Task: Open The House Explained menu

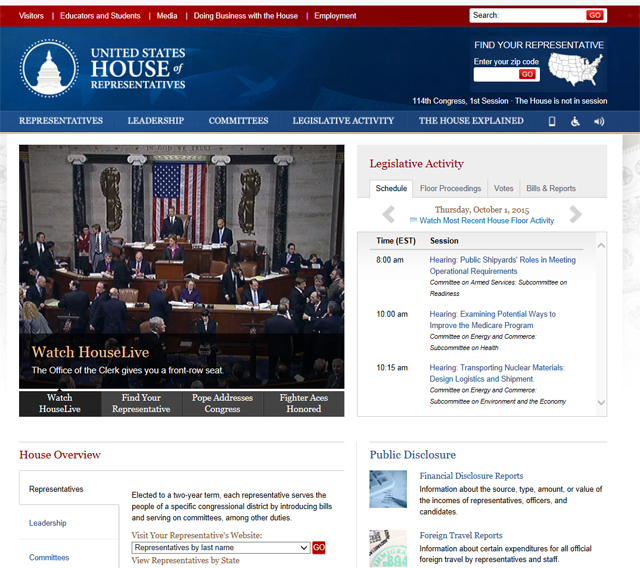Action: pos(471,121)
